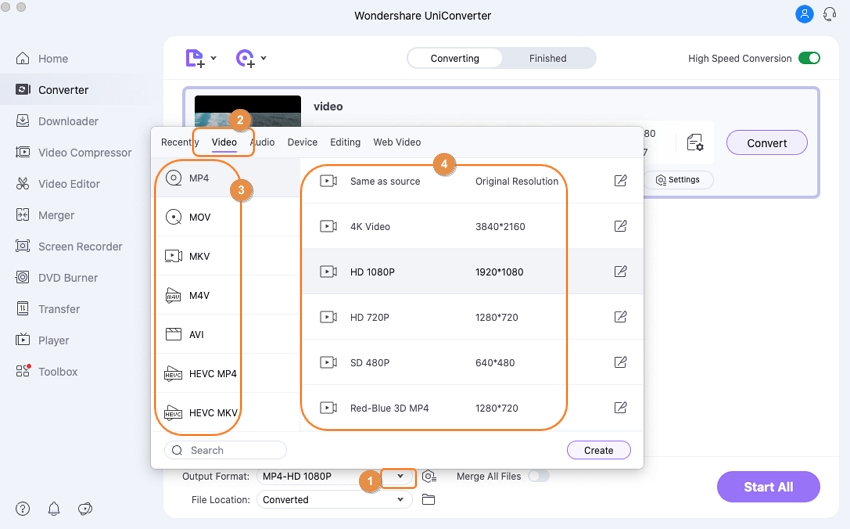The image size is (850, 529).
Task: Enable the Merge All Files toggle
Action: 538,476
